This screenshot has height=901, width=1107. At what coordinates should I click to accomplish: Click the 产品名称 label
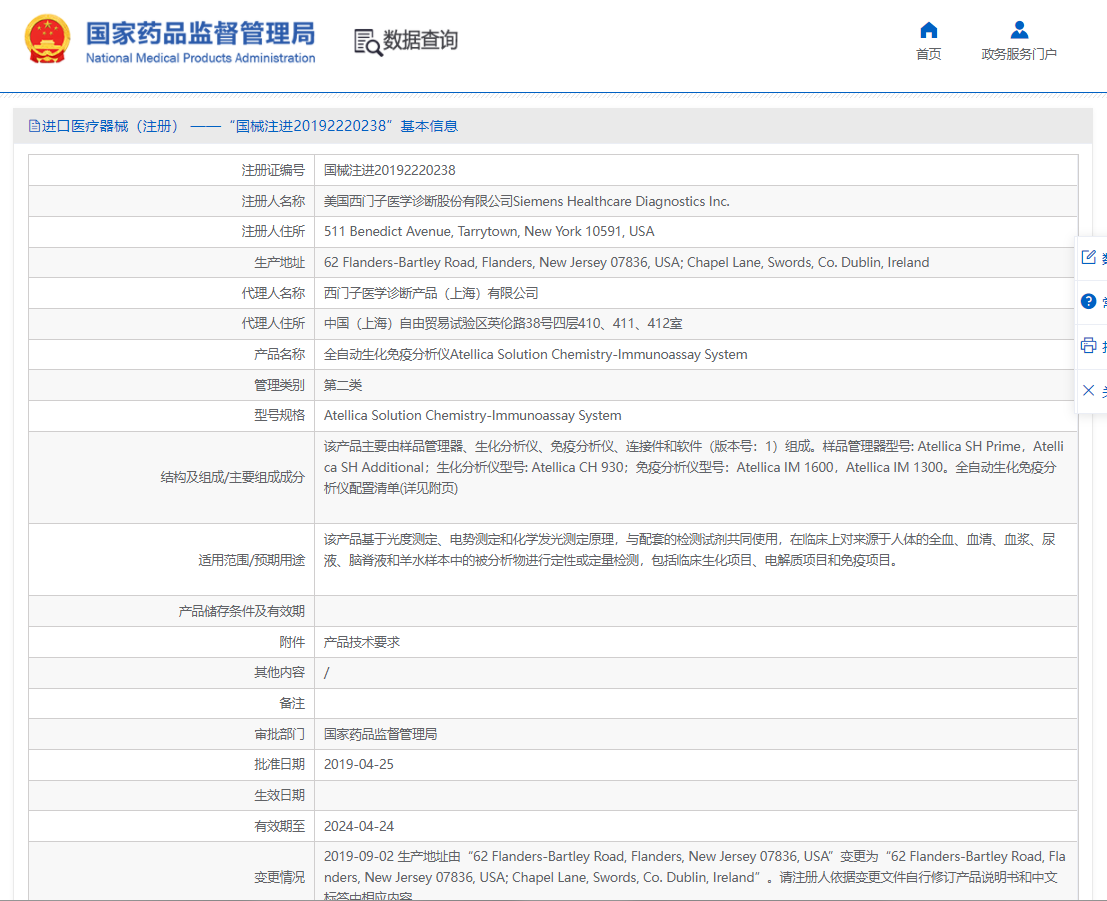pyautogui.click(x=280, y=354)
